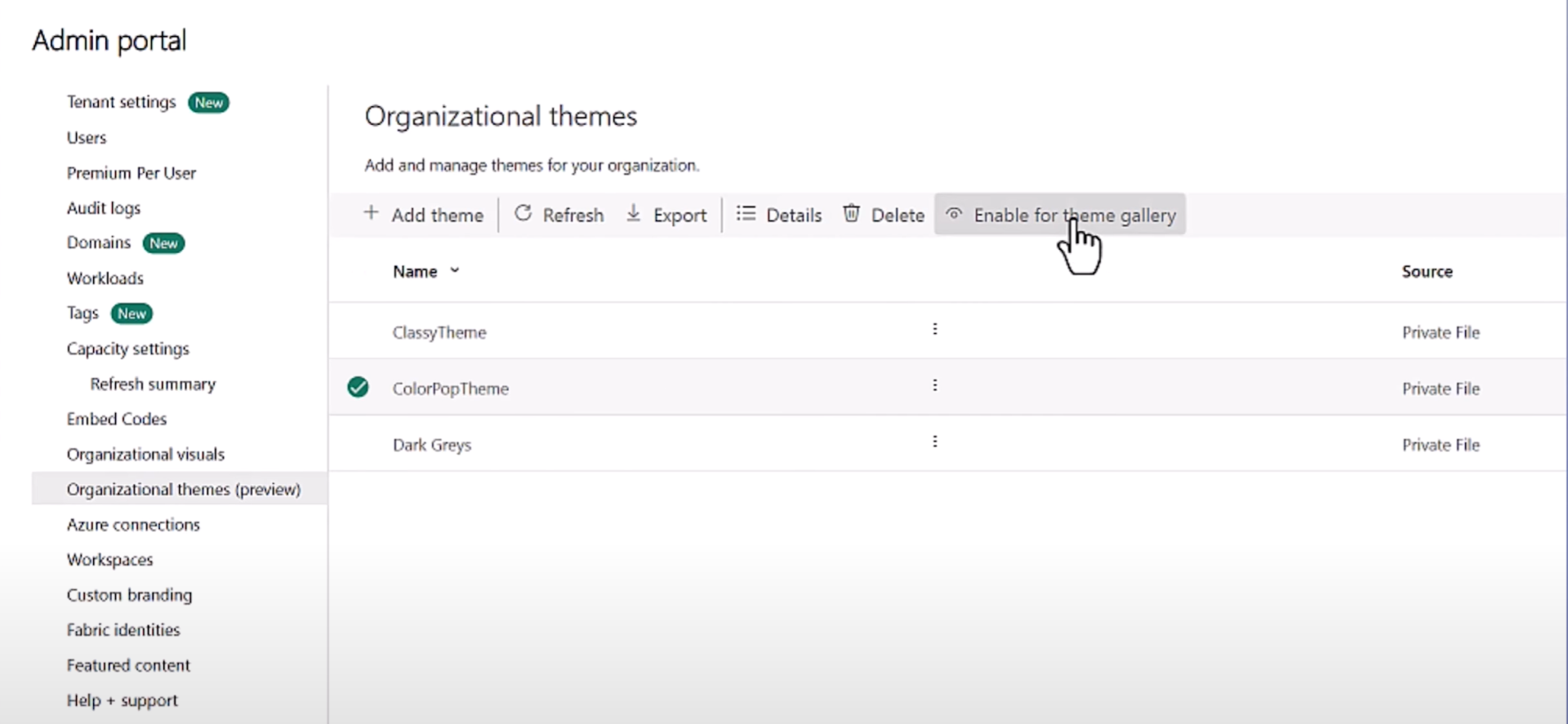Select Refresh summary under Capacity settings
The width and height of the screenshot is (1568, 724).
(153, 384)
